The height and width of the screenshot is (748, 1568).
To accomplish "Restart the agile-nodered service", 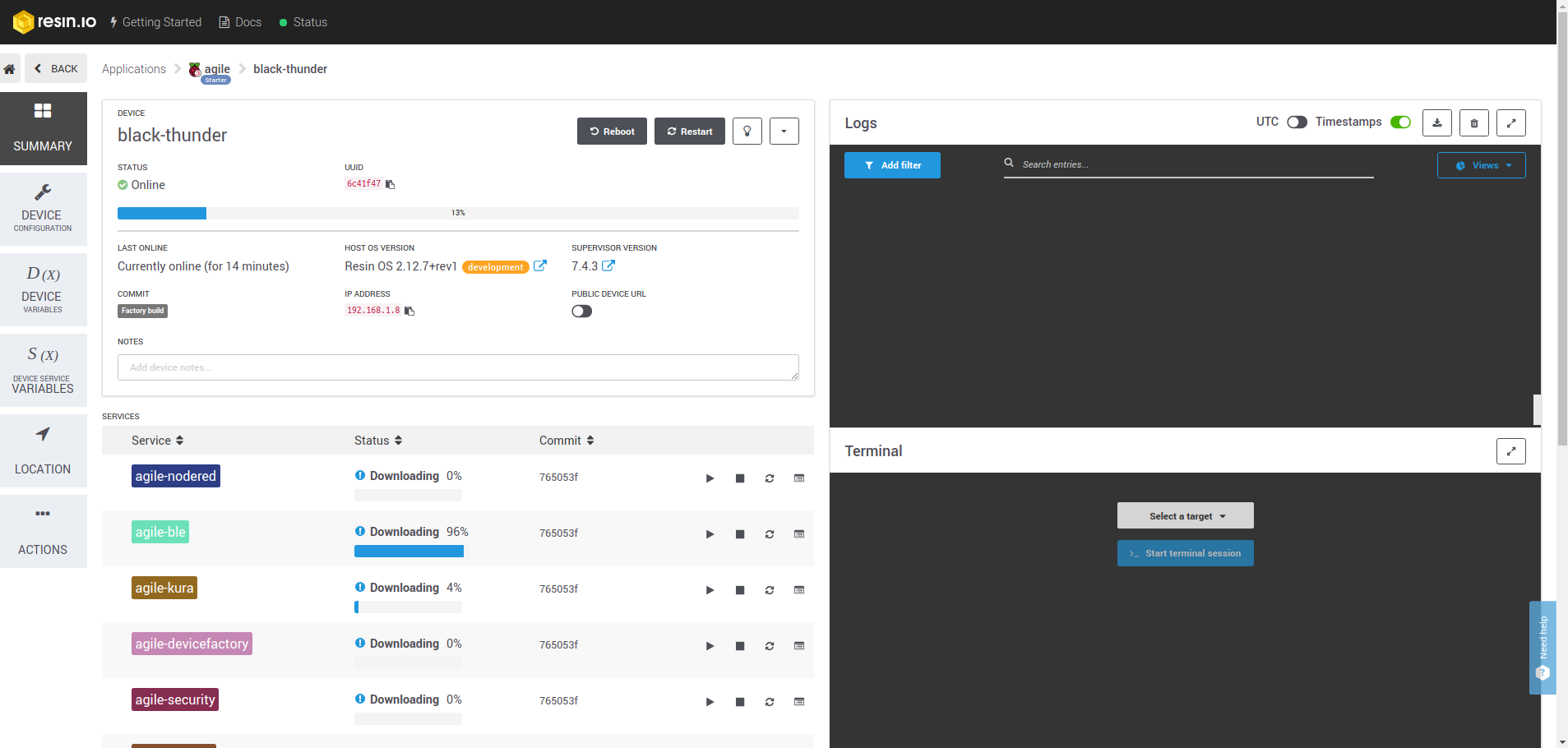I will click(x=770, y=478).
